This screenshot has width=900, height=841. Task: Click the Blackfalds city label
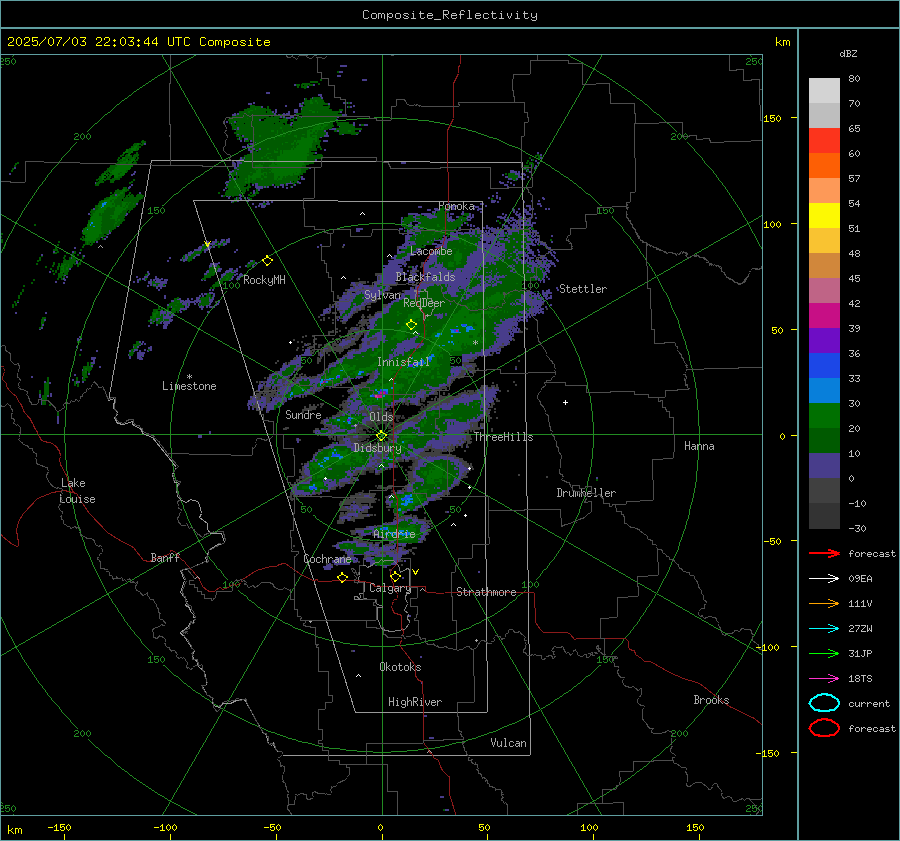tap(425, 277)
